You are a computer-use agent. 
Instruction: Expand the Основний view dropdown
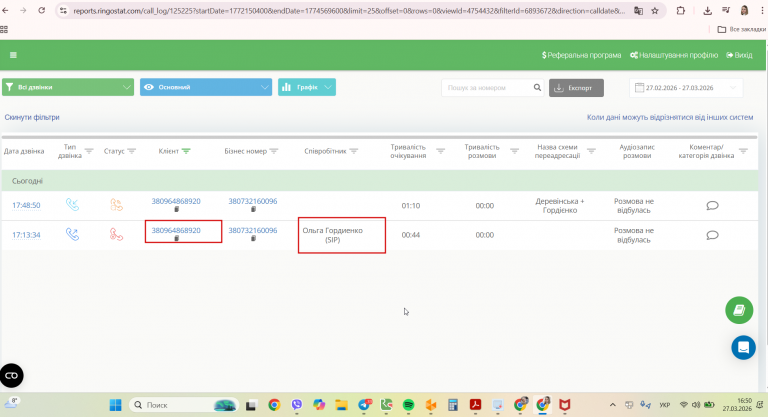coord(206,87)
